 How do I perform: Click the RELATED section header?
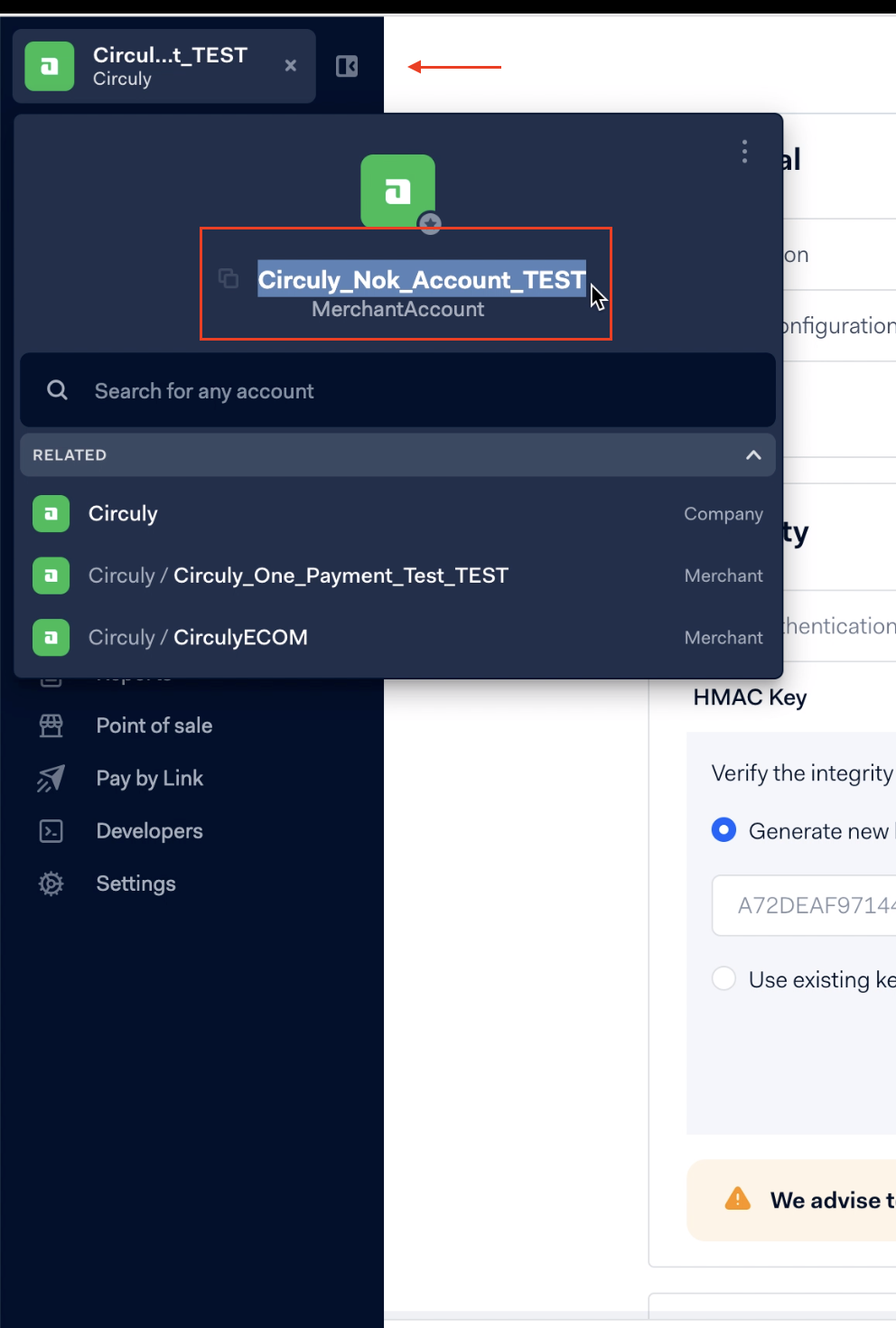(x=397, y=455)
